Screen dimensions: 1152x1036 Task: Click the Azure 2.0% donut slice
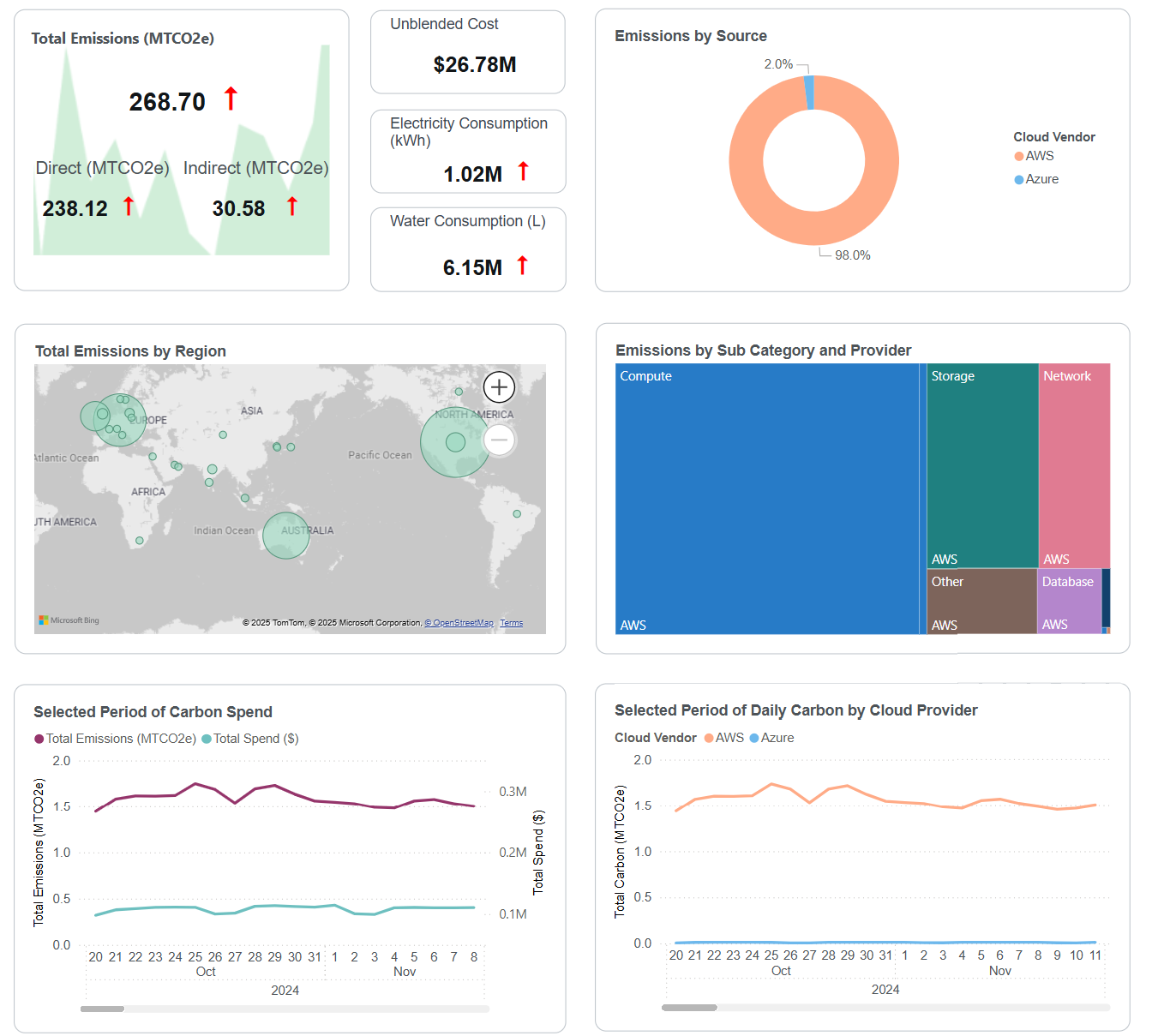[809, 93]
